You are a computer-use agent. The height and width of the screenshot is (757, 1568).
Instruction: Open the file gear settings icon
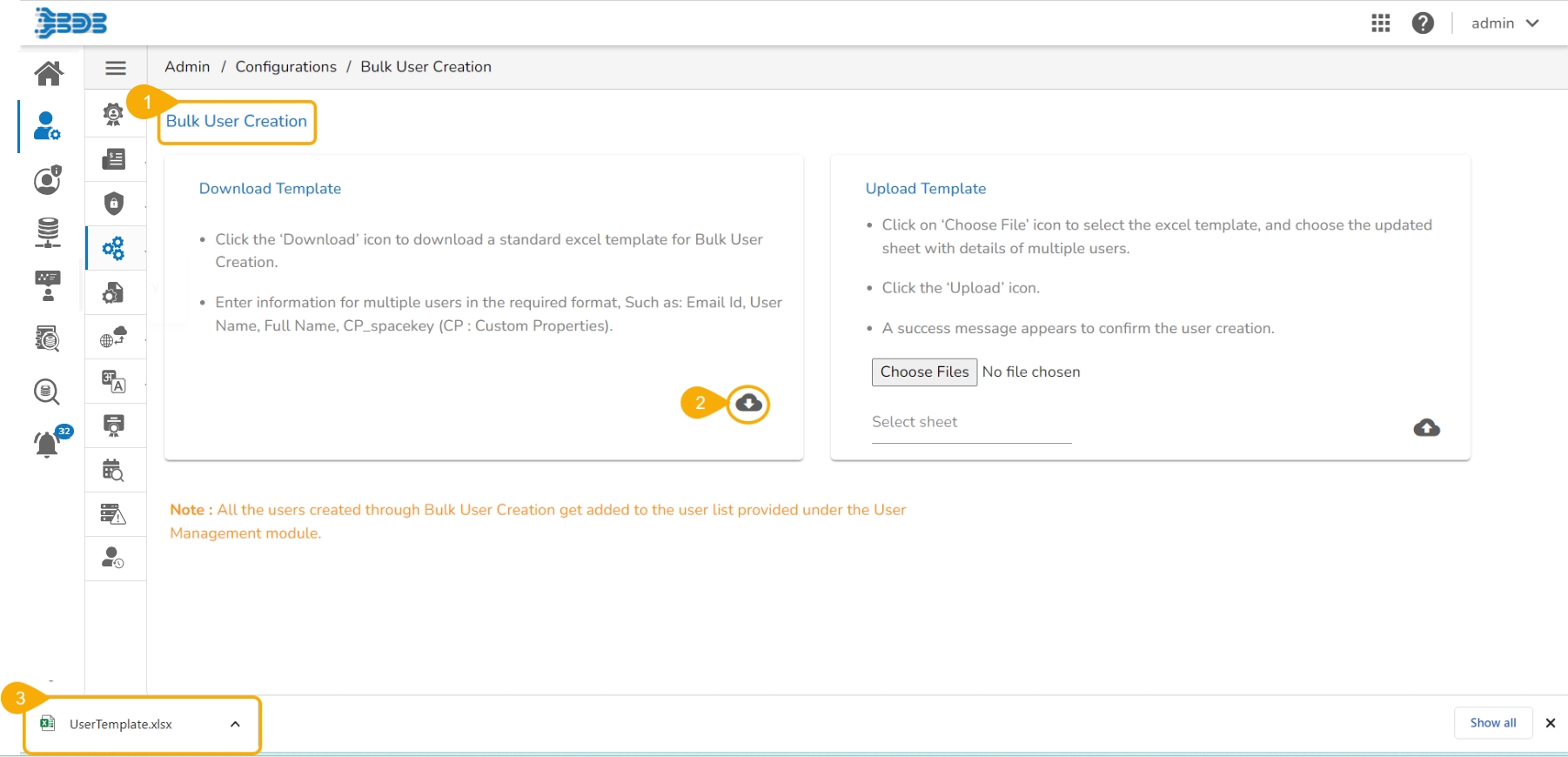[113, 292]
